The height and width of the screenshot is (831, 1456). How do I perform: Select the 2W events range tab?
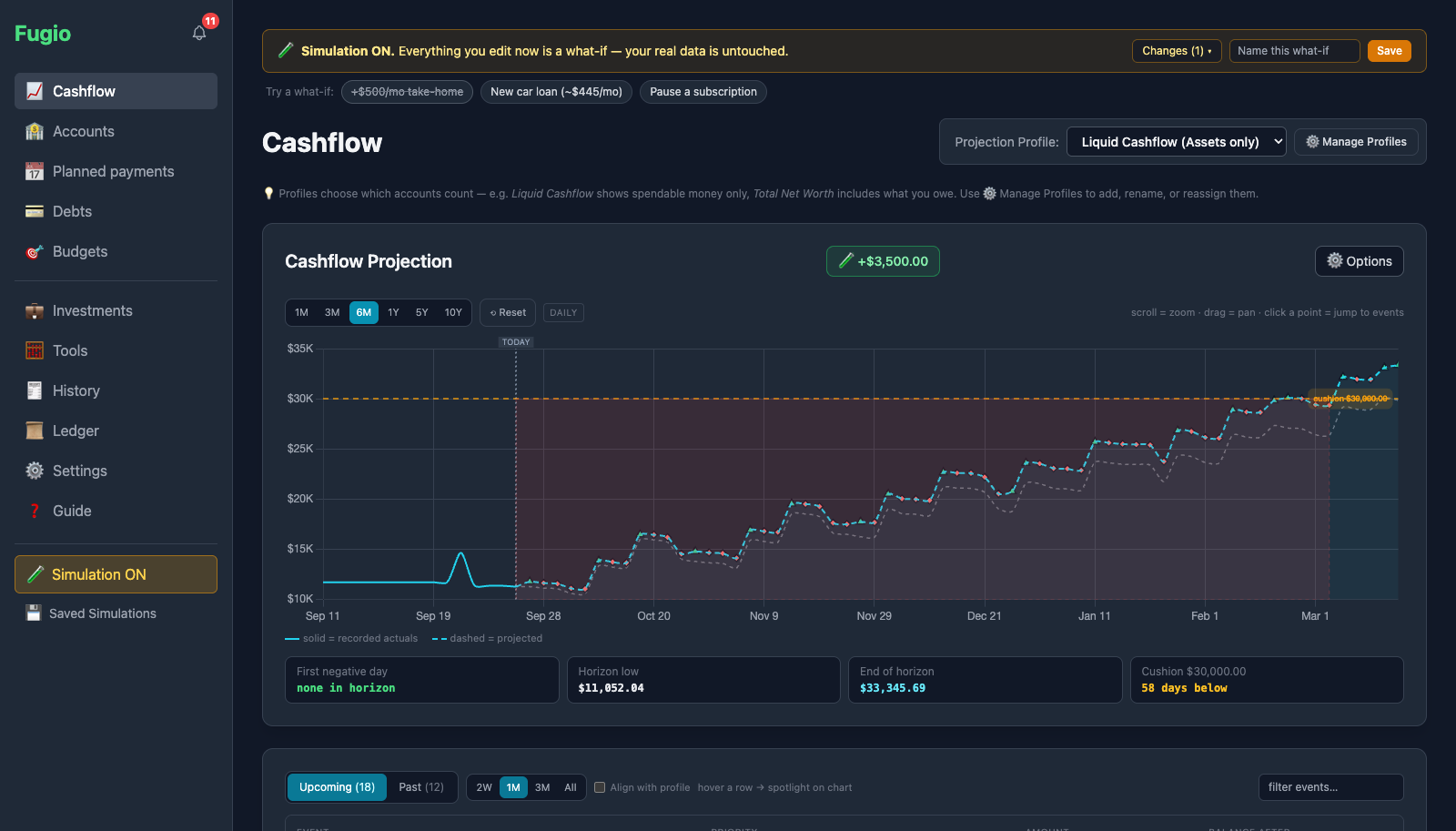click(x=484, y=787)
